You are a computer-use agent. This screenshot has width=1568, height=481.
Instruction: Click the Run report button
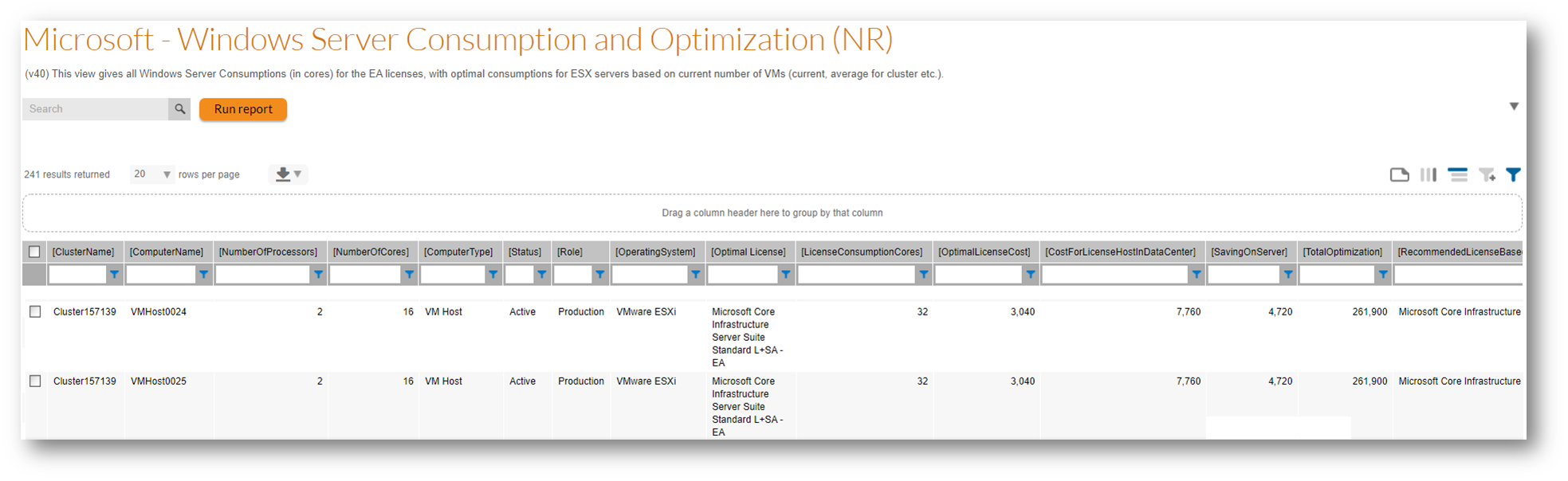click(x=243, y=109)
